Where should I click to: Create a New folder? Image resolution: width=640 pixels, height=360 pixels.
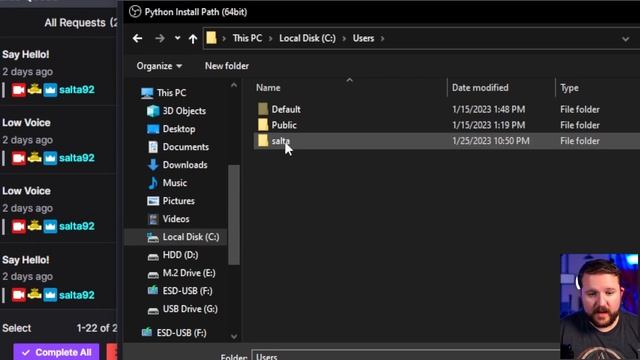pos(227,66)
